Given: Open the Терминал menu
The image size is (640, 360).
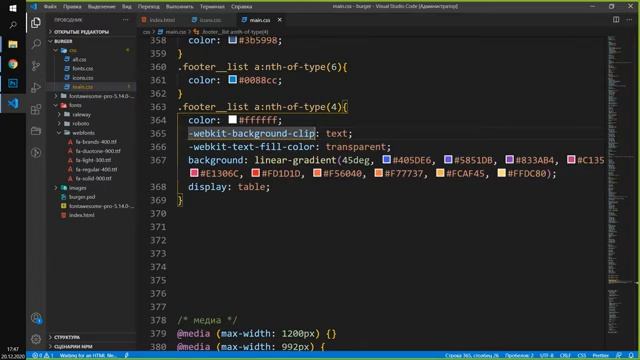Looking at the screenshot, I should (x=212, y=7).
